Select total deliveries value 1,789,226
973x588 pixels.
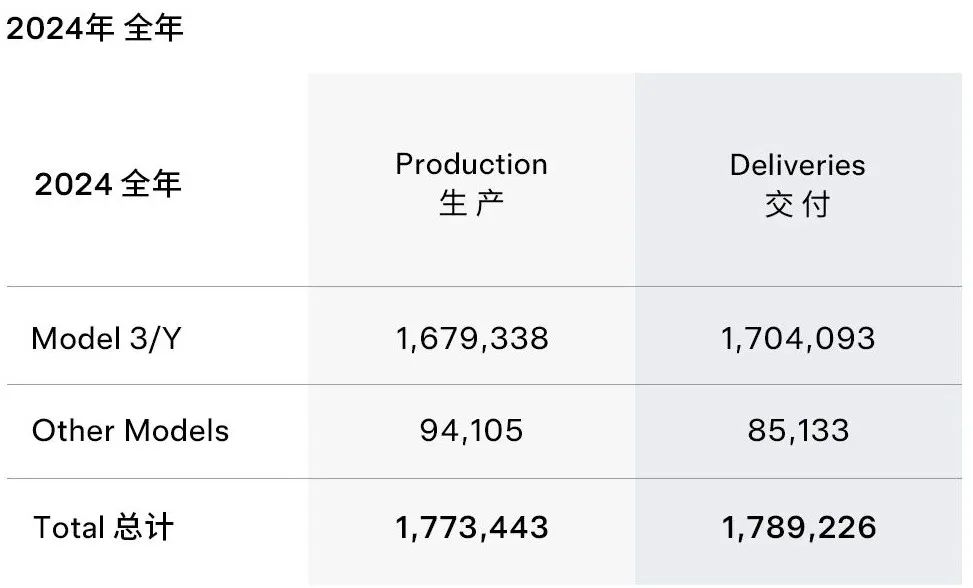click(x=799, y=527)
